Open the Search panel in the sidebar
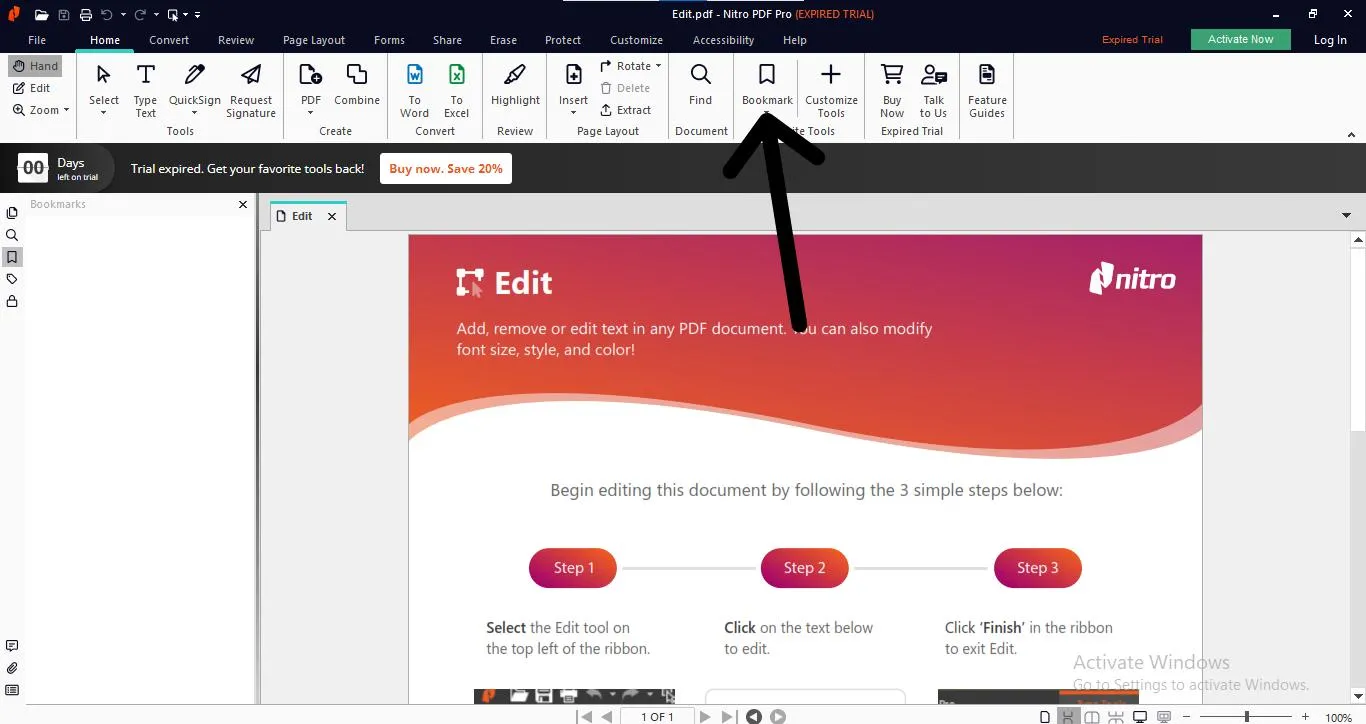Viewport: 1366px width, 724px height. [12, 235]
